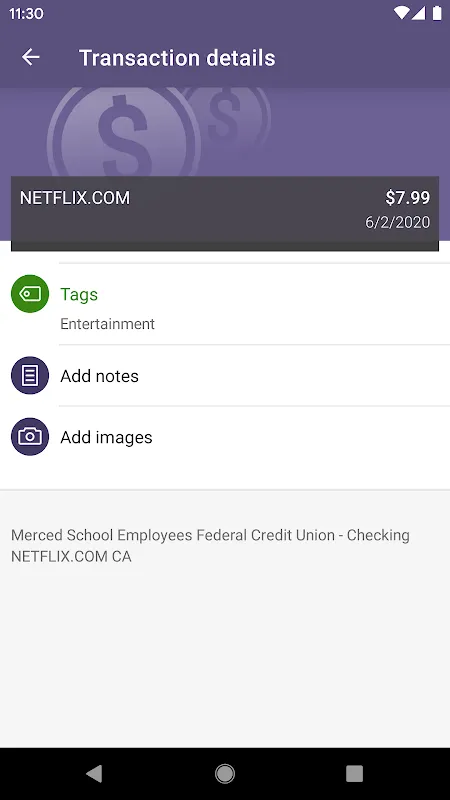Tap the 6/2/2020 transaction date

click(397, 223)
